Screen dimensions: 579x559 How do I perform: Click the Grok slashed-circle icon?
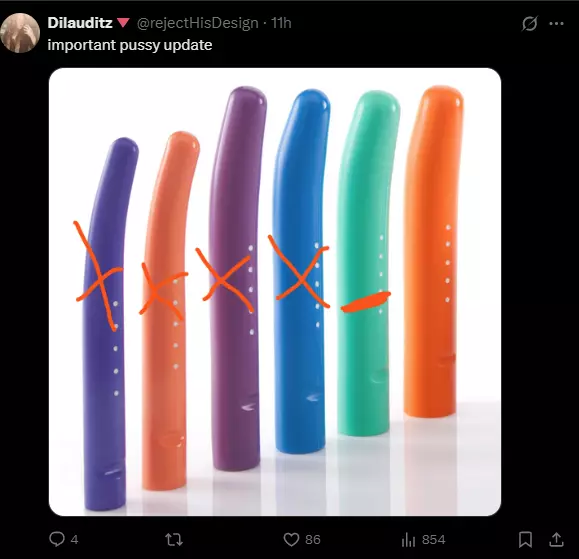click(x=529, y=24)
